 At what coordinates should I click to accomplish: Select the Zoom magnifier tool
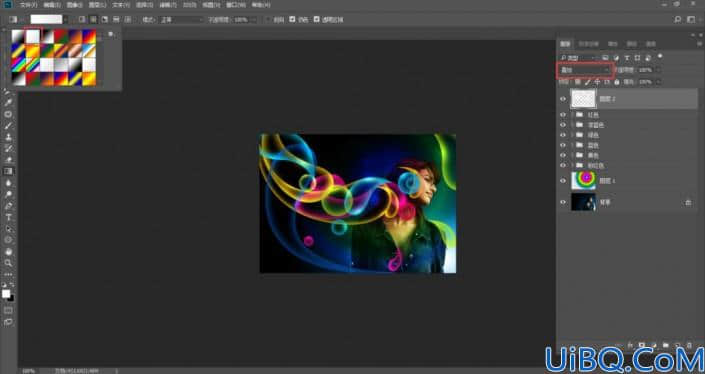pos(8,263)
